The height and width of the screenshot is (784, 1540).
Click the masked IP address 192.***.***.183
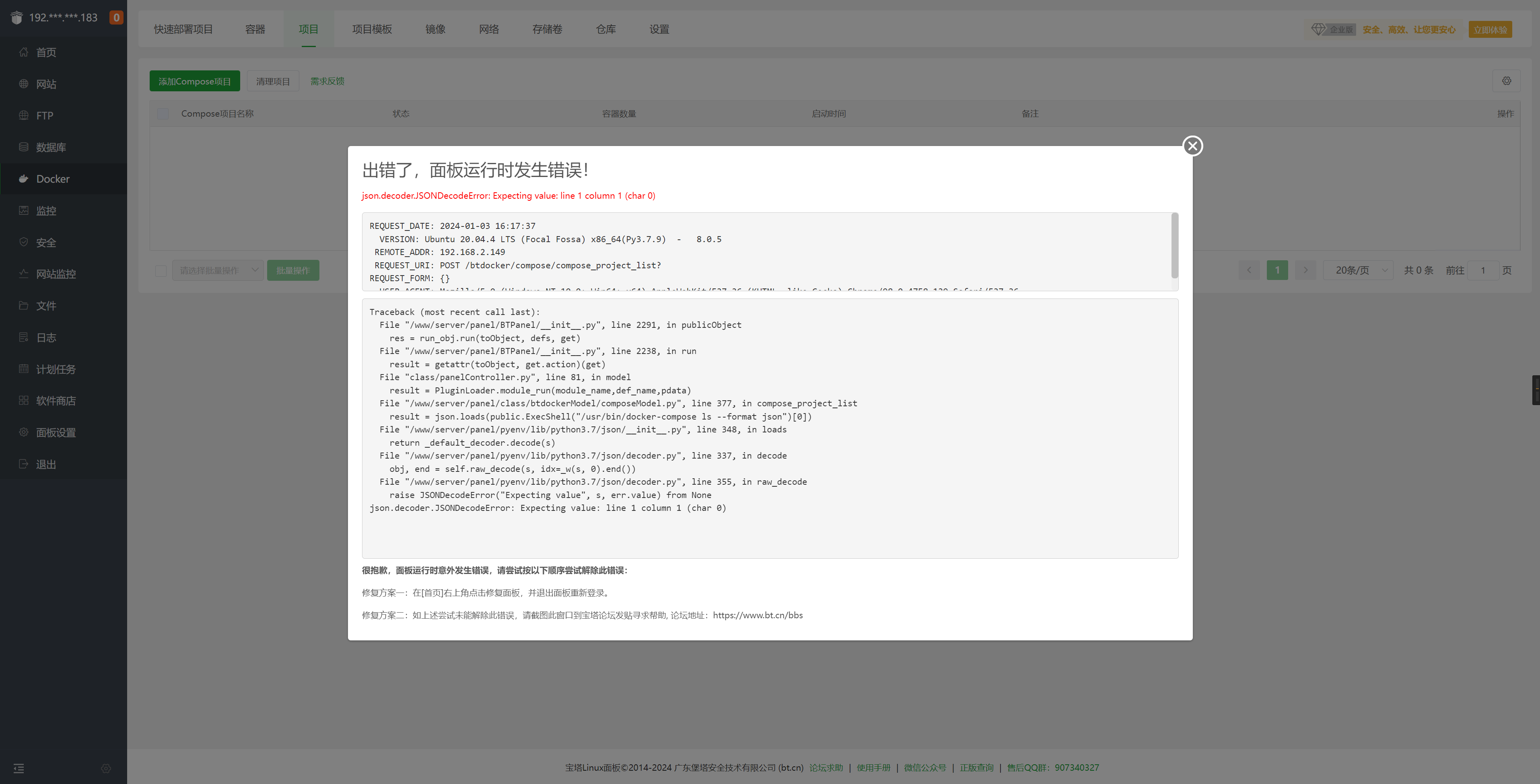coord(64,17)
